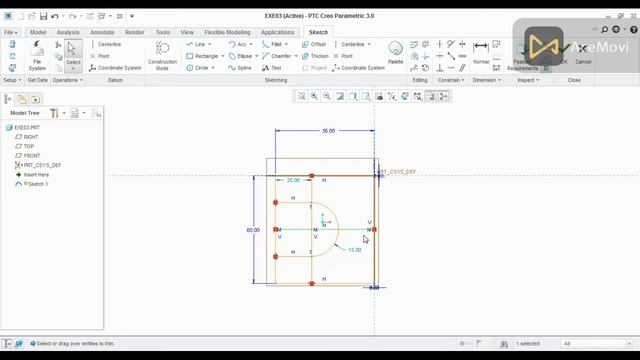Open the selection filter combo box
This screenshot has width=640, height=360.
(597, 344)
